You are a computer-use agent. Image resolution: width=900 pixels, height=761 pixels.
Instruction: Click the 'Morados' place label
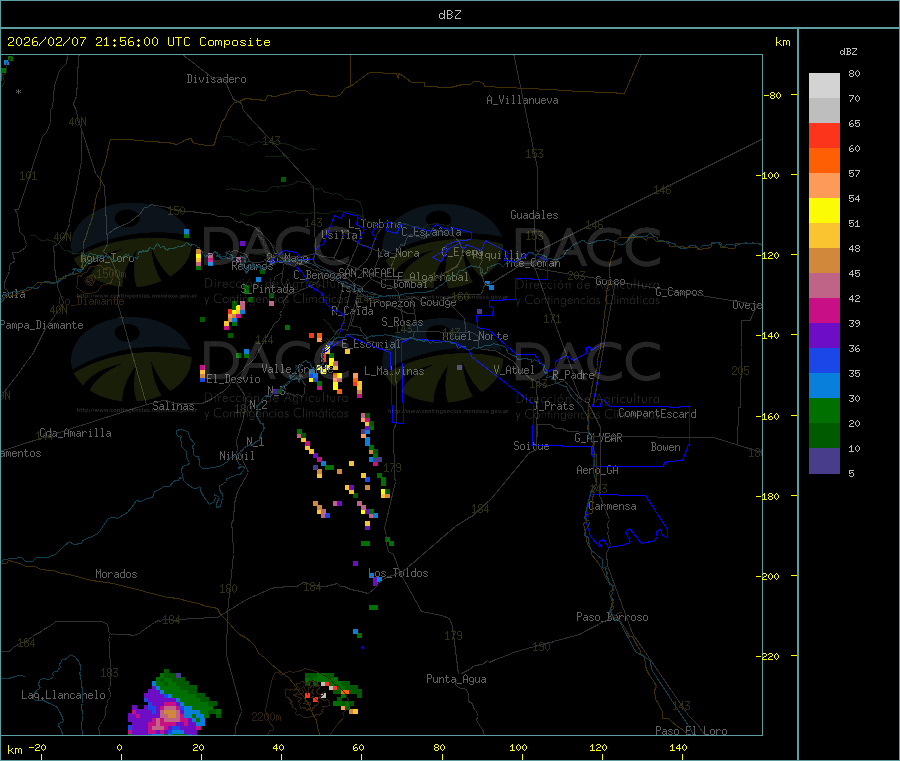pos(116,574)
